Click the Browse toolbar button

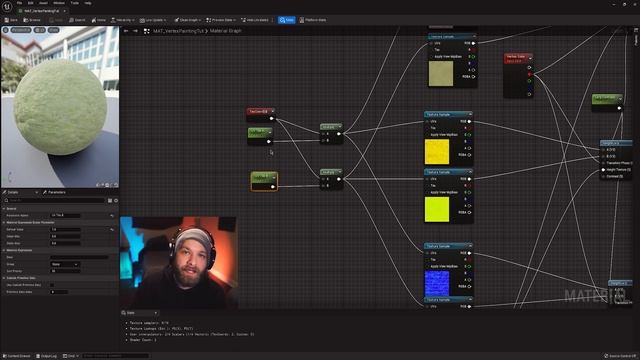coord(32,20)
